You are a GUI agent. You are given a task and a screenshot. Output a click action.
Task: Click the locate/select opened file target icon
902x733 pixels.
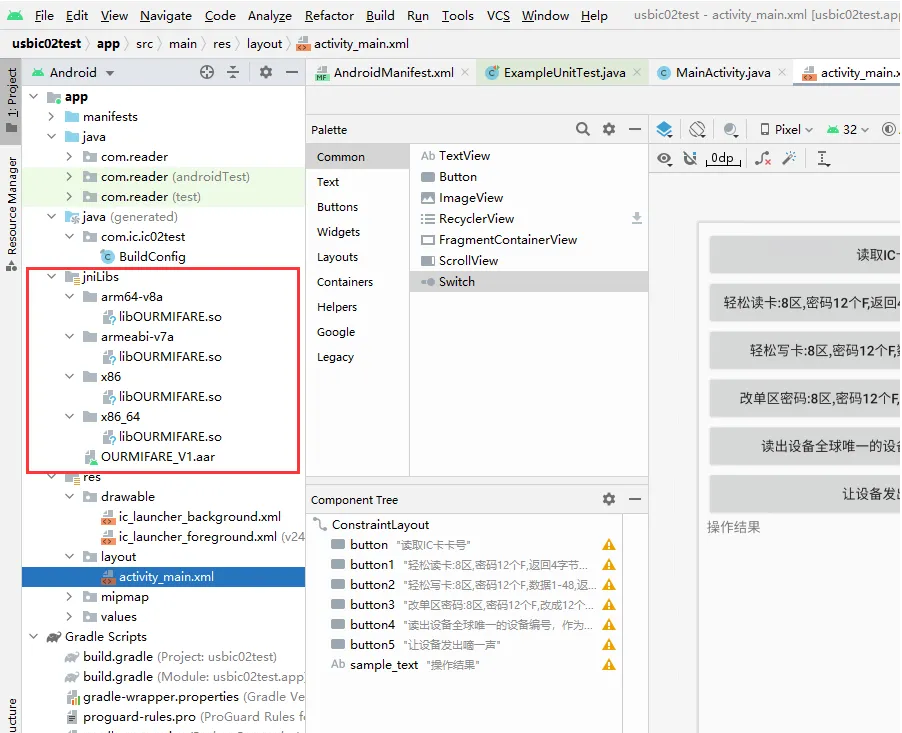[207, 72]
